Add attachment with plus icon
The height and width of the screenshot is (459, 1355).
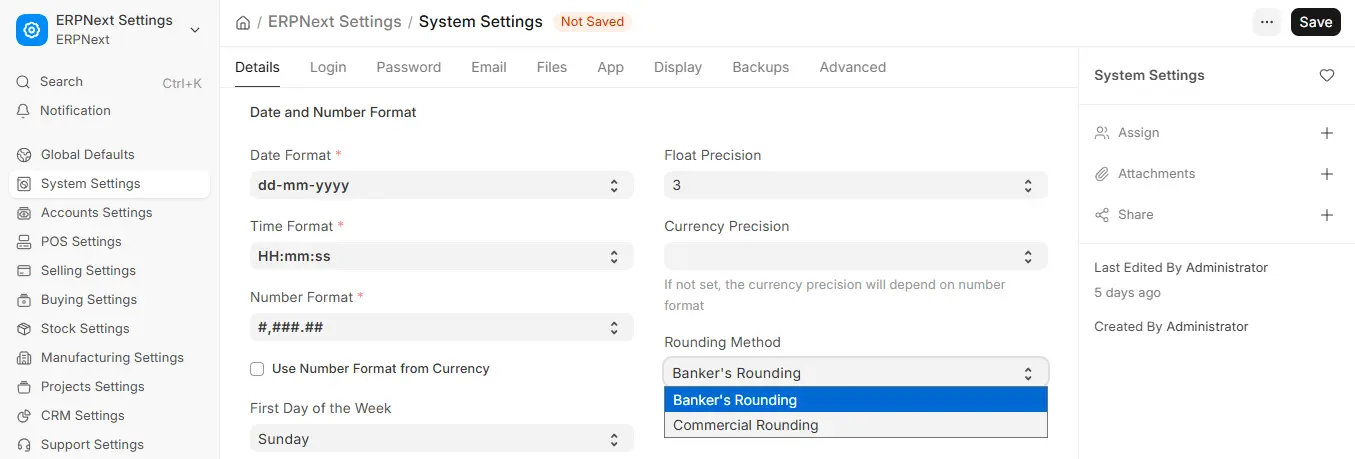click(1327, 174)
